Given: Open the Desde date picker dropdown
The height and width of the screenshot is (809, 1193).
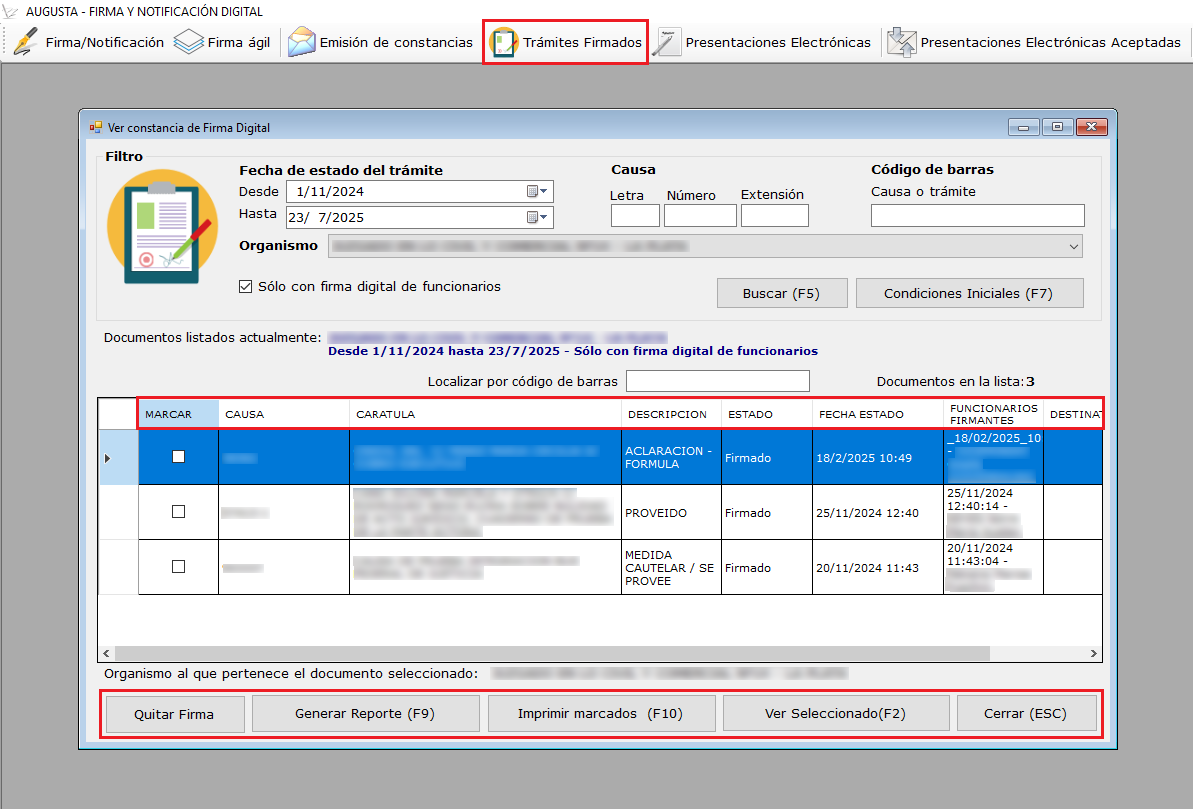Looking at the screenshot, I should pyautogui.click(x=538, y=192).
